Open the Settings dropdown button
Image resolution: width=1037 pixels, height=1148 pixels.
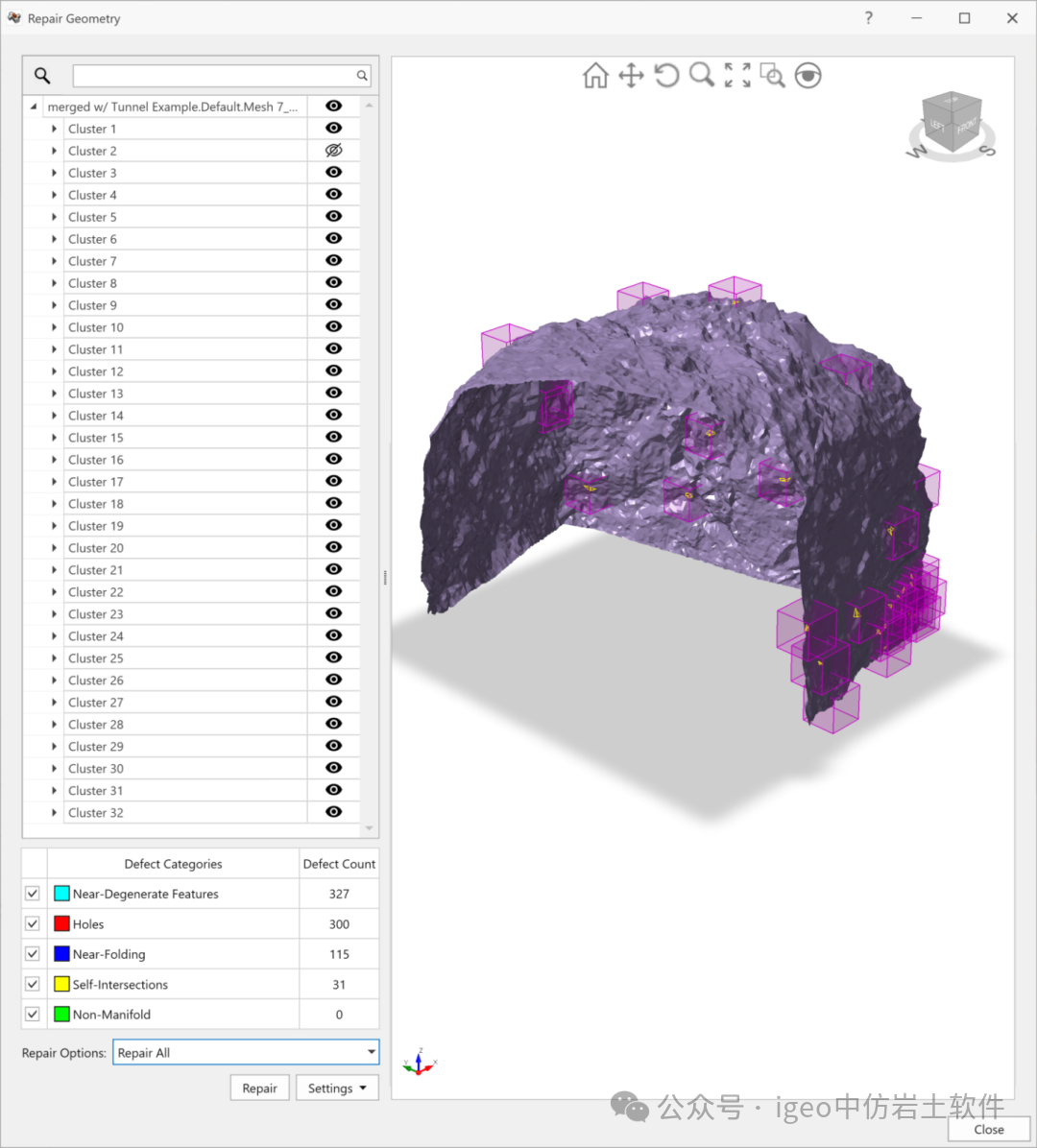tap(337, 1088)
